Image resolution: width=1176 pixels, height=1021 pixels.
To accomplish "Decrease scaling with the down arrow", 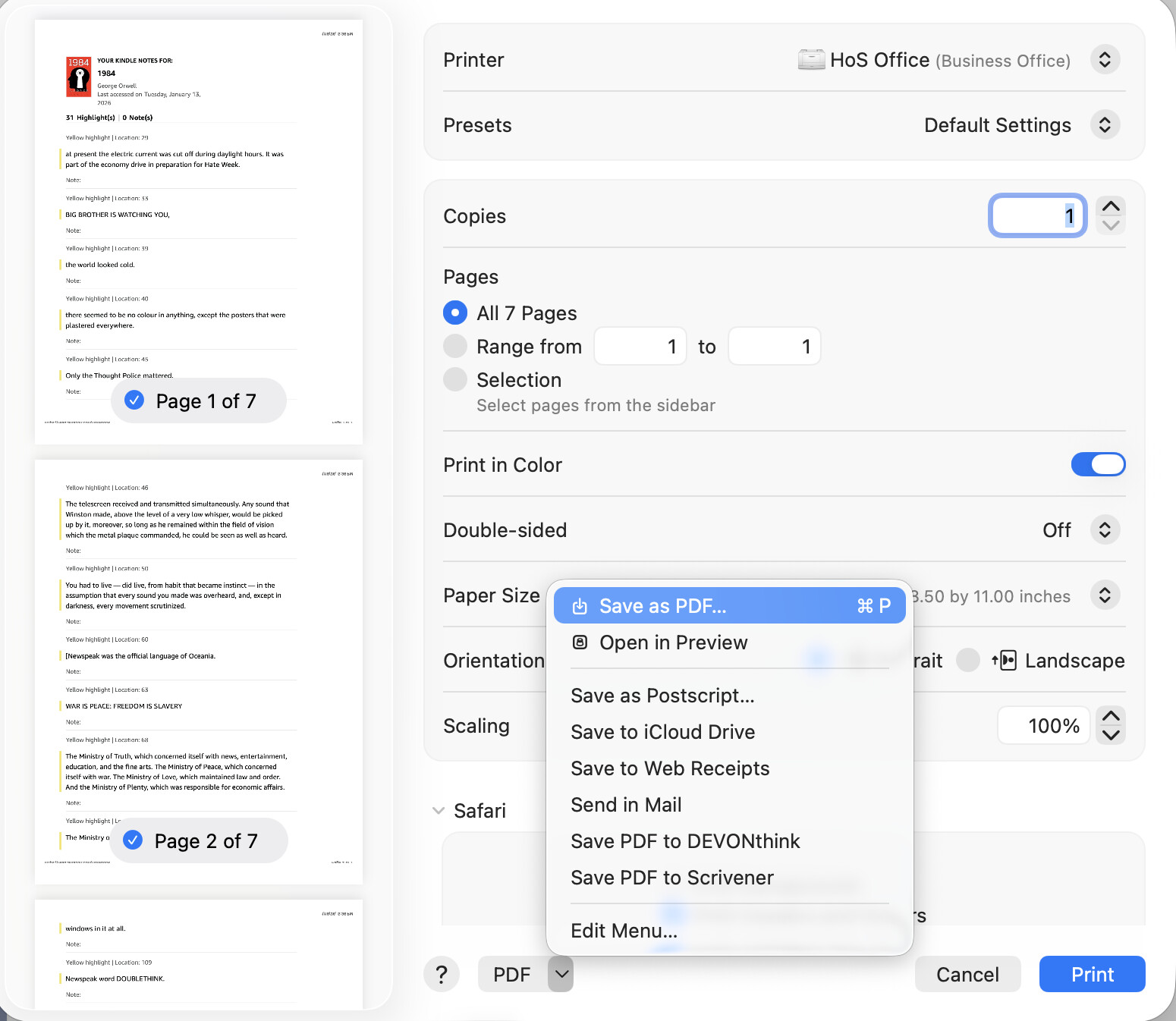I will (1111, 735).
